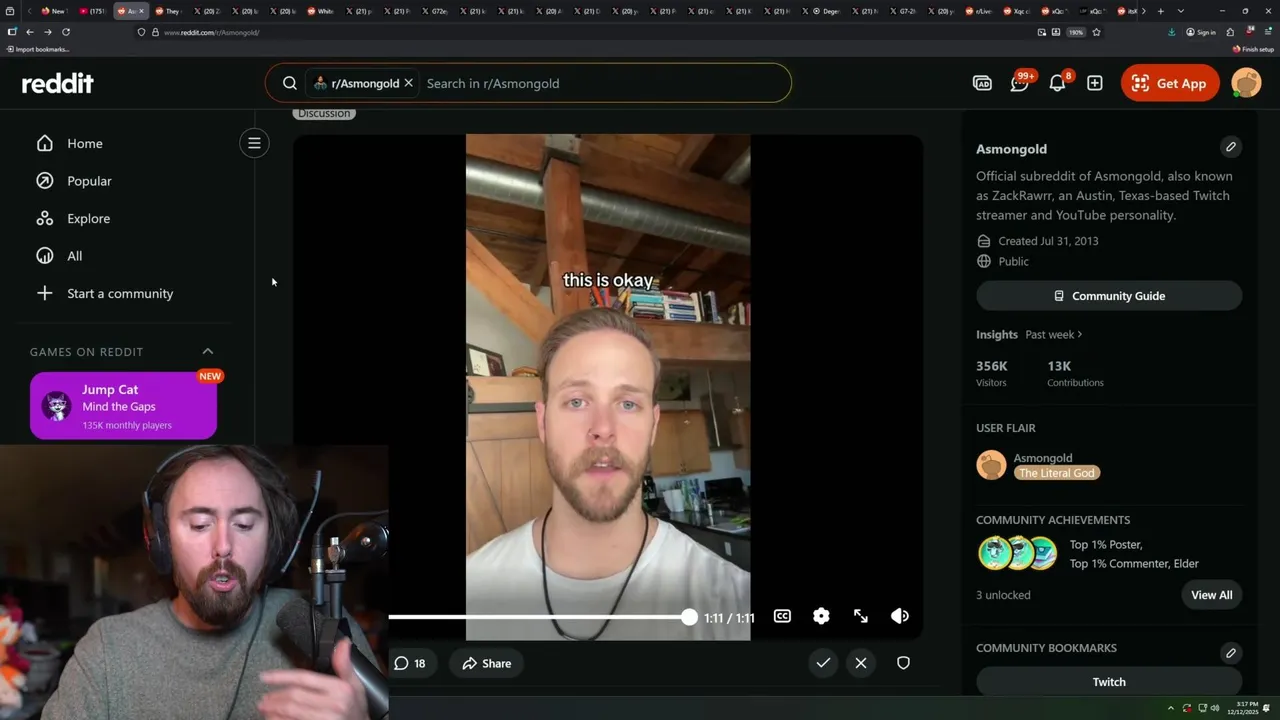Open the Jump Cat game card
1280x720 pixels.
pos(123,406)
